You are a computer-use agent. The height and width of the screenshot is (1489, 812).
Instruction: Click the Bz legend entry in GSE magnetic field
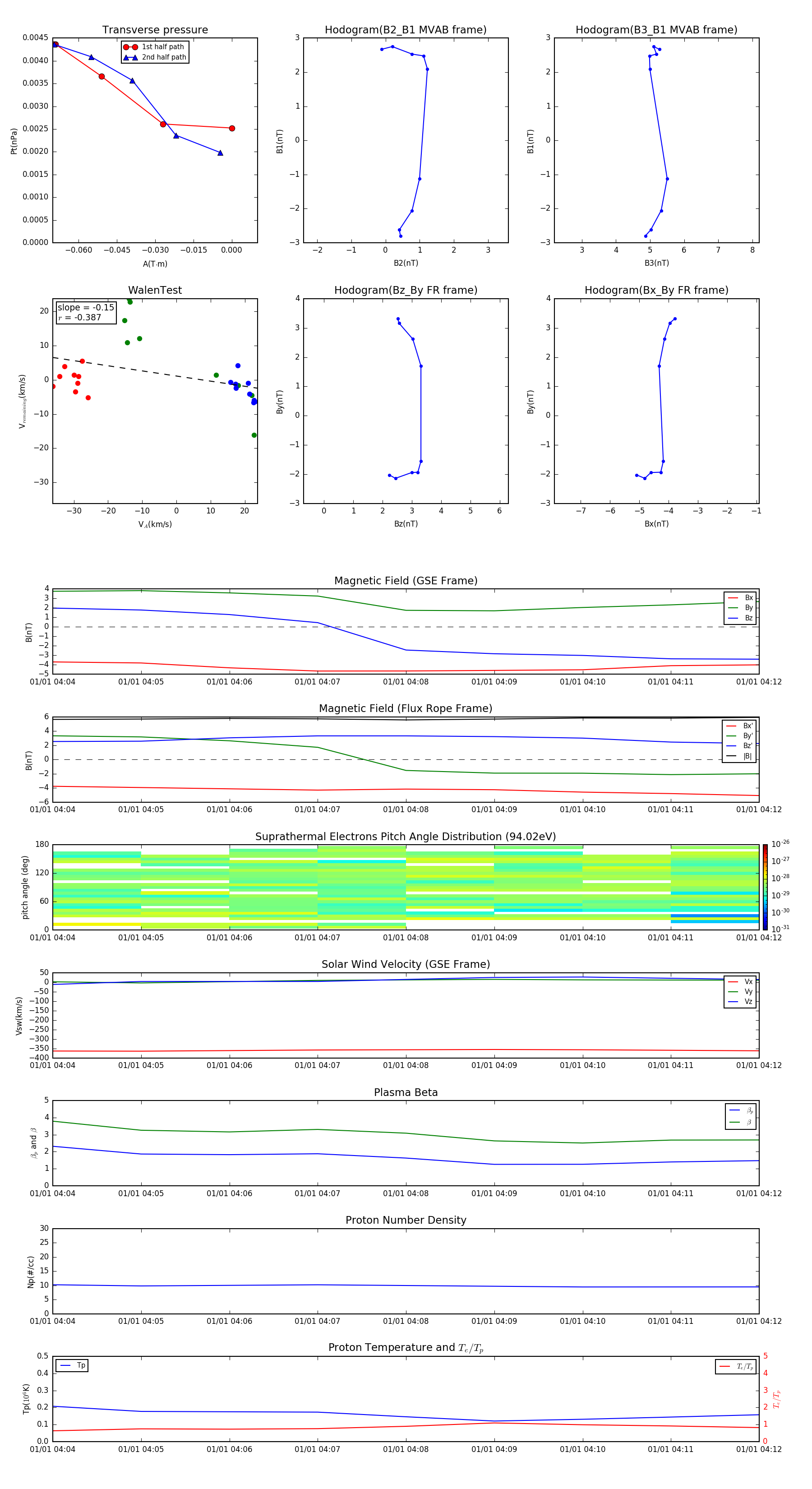(x=740, y=618)
